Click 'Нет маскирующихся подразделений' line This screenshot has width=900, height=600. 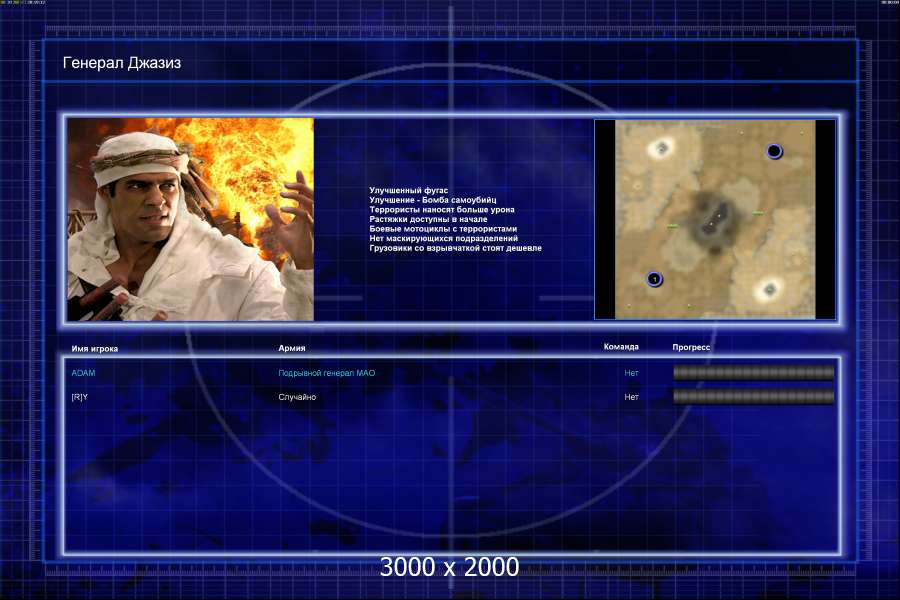coord(444,238)
